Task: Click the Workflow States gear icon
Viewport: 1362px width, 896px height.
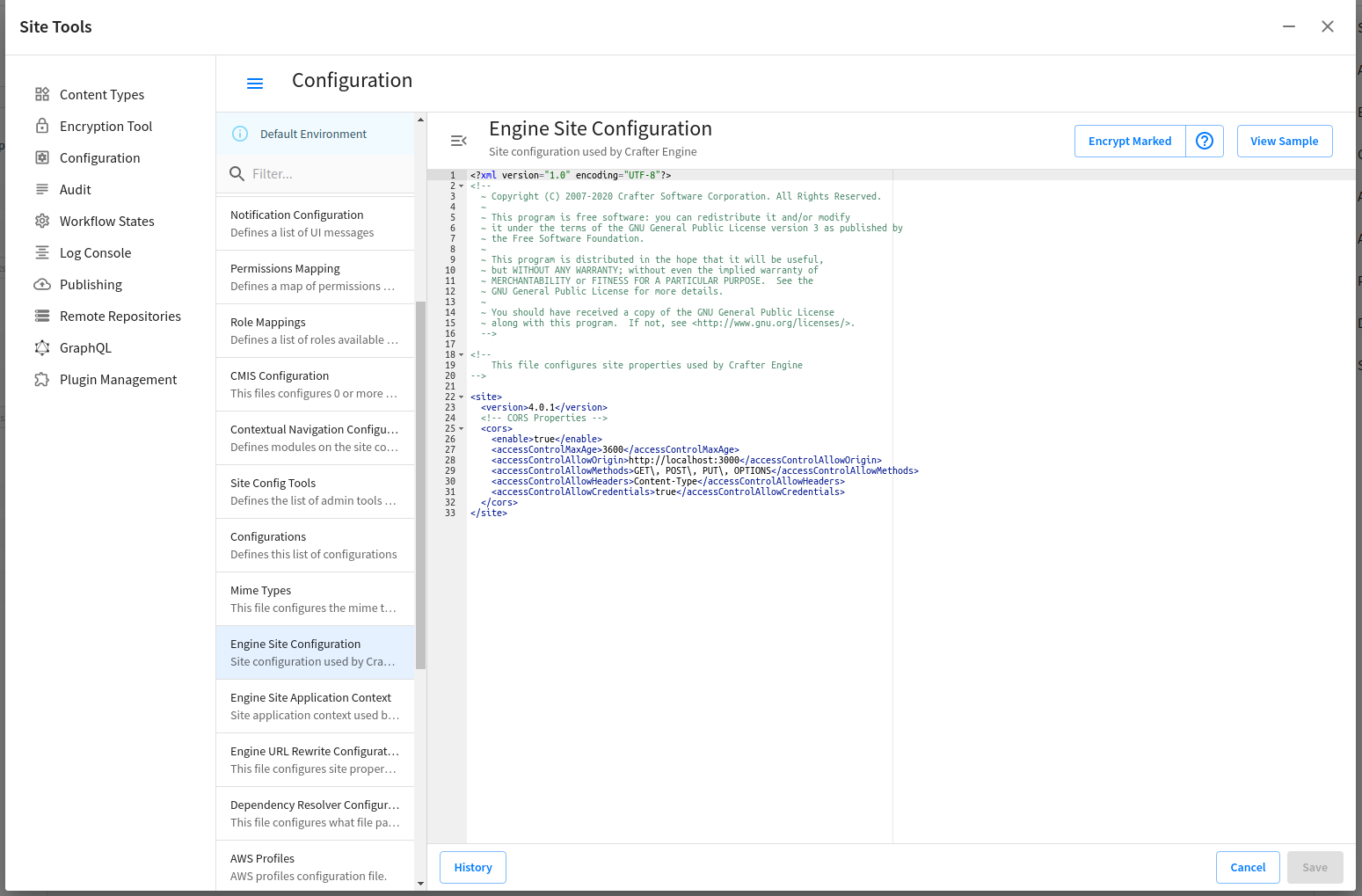Action: tap(42, 221)
